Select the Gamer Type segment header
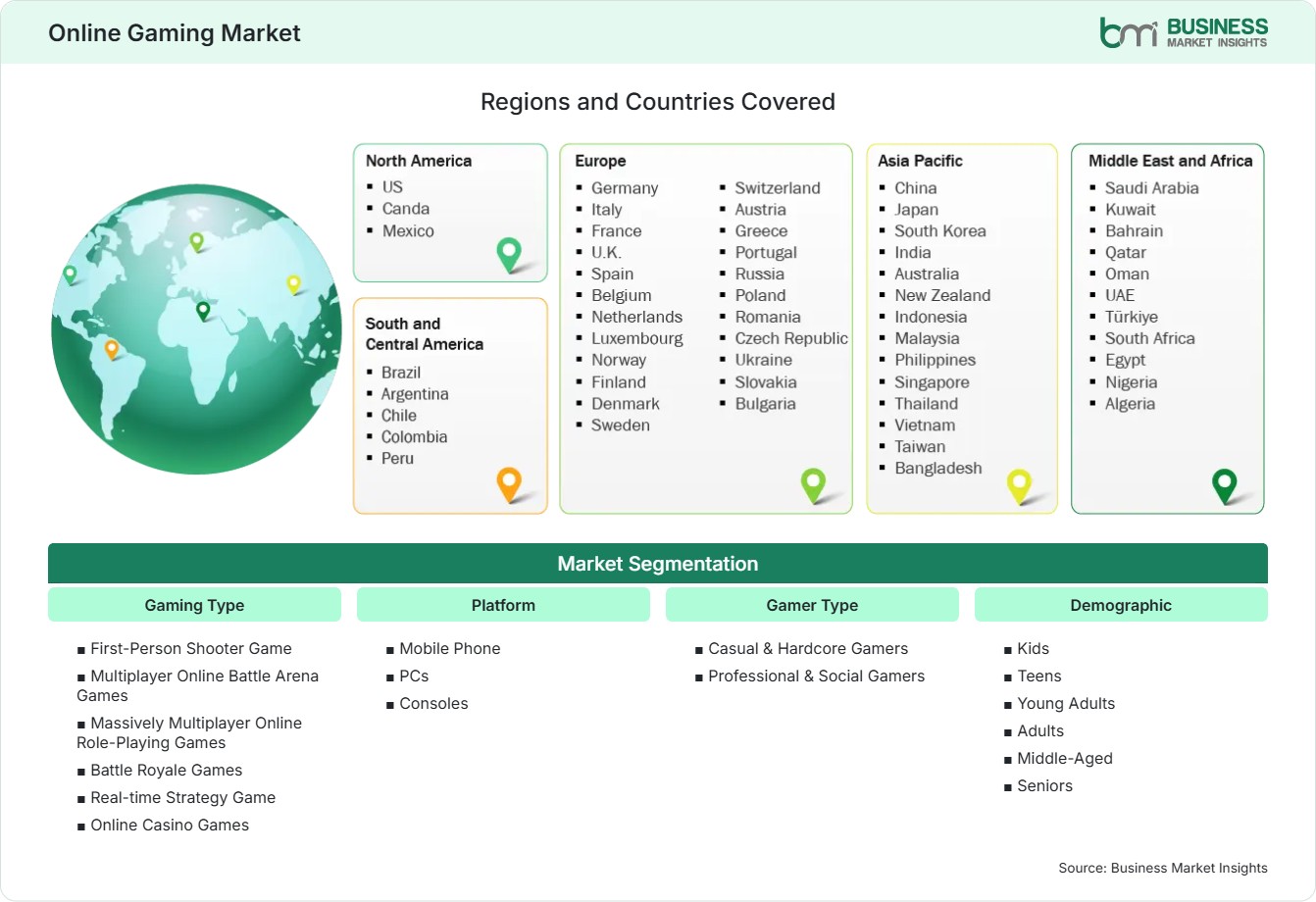The image size is (1316, 902). pos(812,605)
